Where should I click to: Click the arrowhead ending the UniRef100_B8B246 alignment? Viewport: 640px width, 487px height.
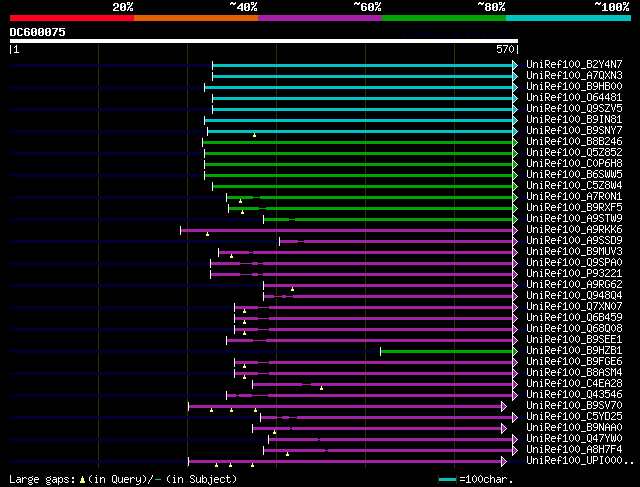click(515, 142)
